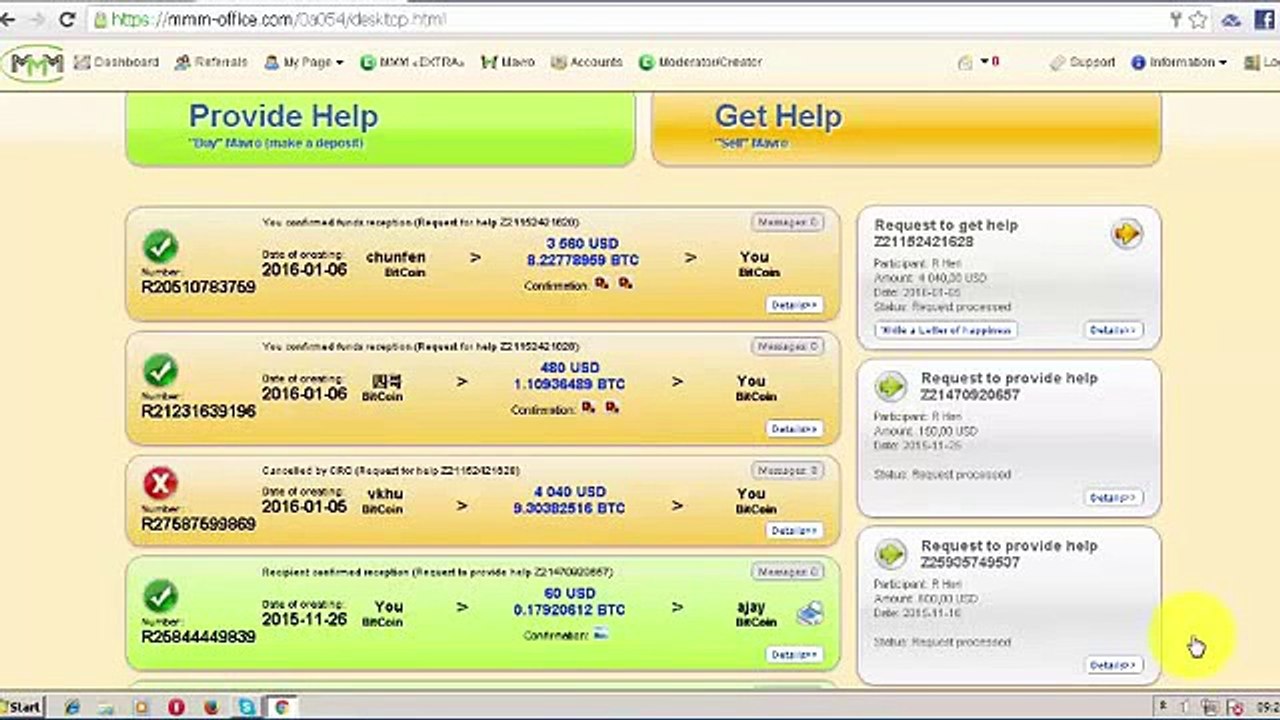Click the red X icon for order R27587599869
The image size is (1280, 720).
160,486
